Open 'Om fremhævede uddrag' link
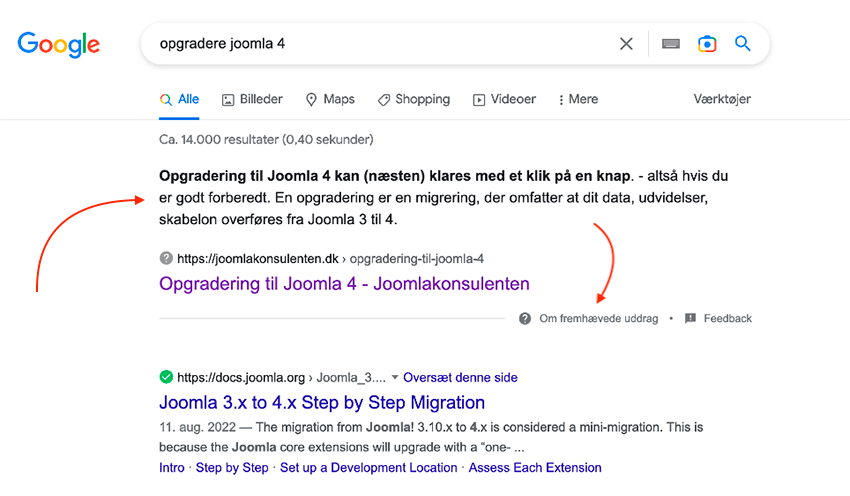Viewport: 850px width, 496px height. click(x=598, y=319)
